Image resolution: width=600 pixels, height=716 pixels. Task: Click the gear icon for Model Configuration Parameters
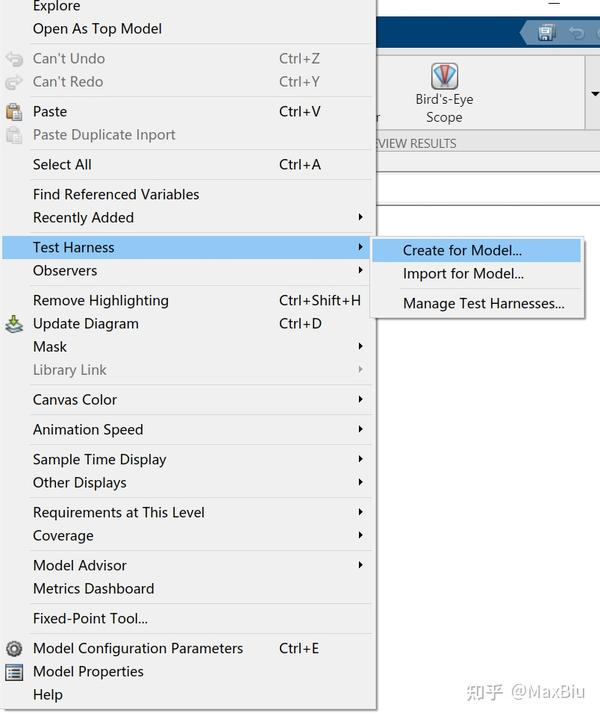14,649
